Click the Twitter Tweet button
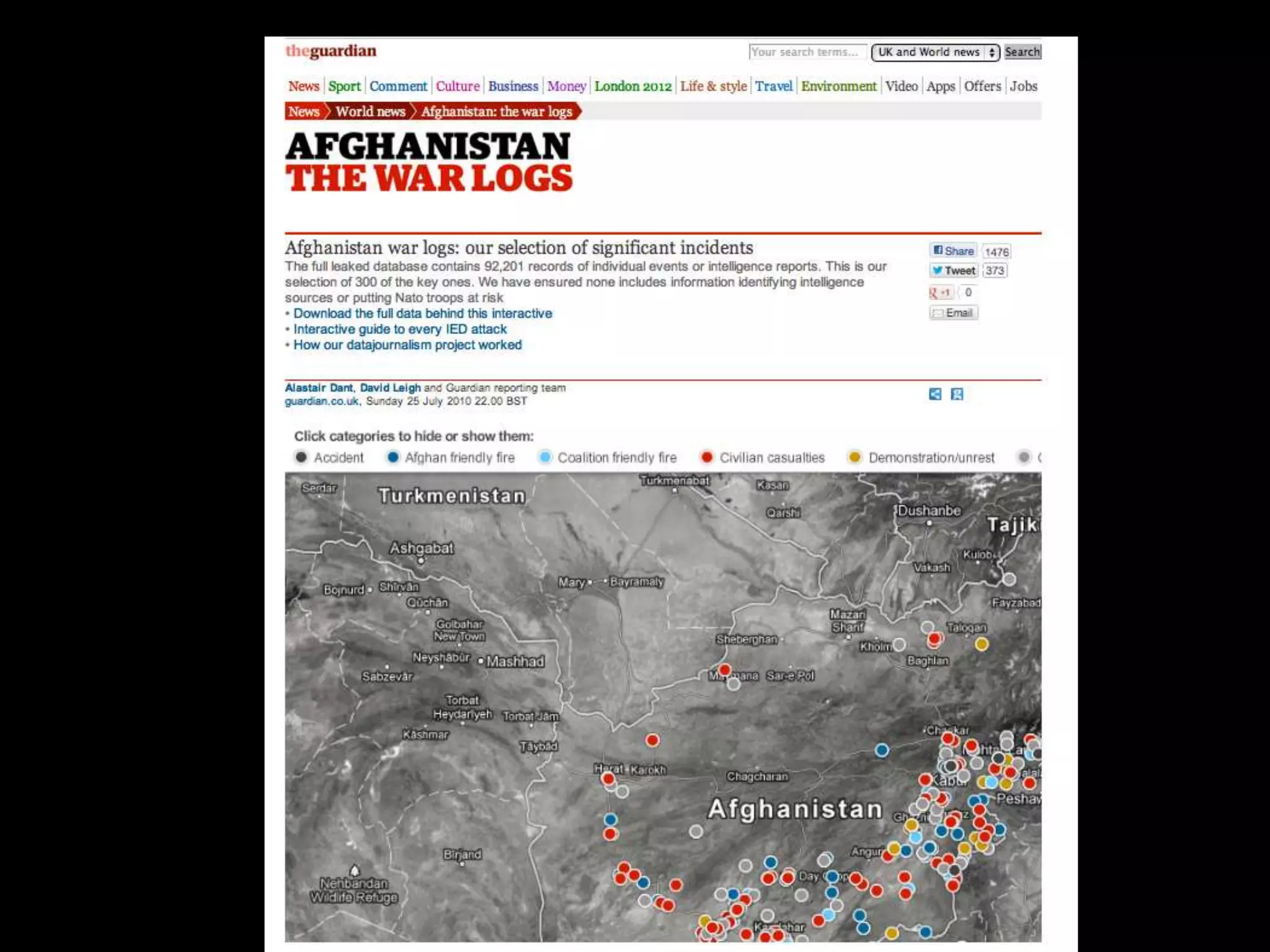 click(953, 271)
